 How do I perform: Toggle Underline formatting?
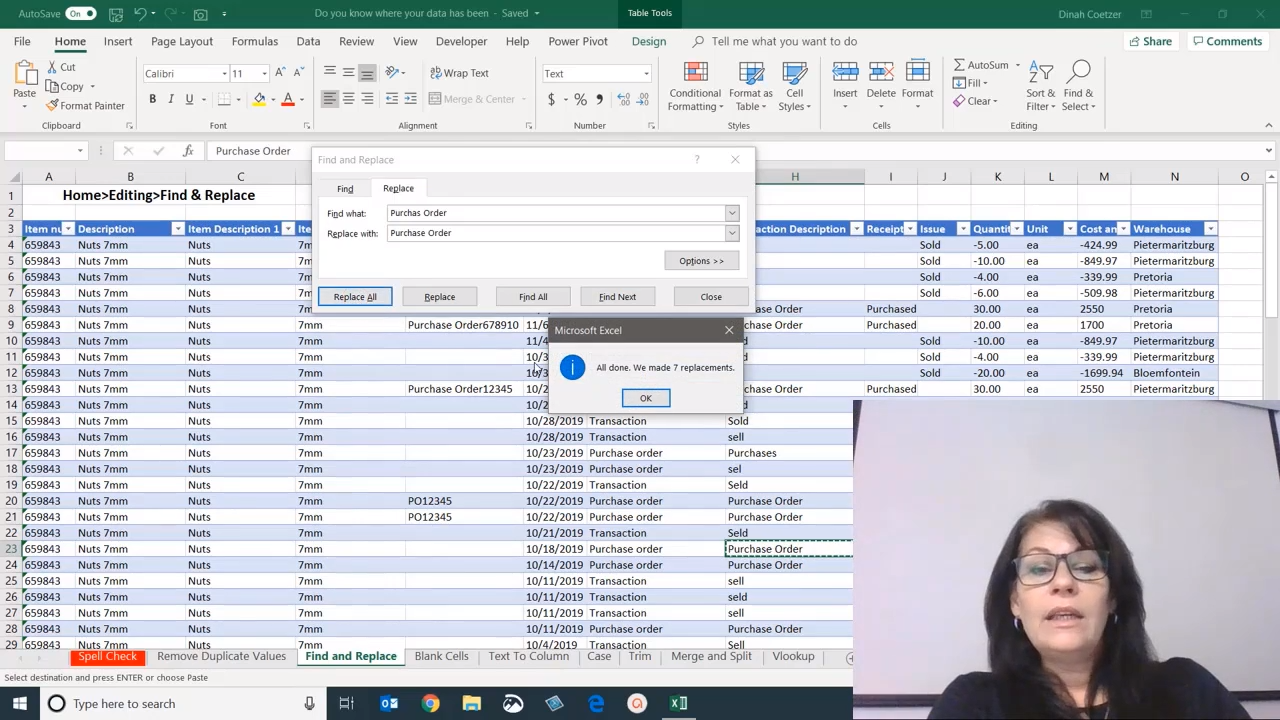189,99
